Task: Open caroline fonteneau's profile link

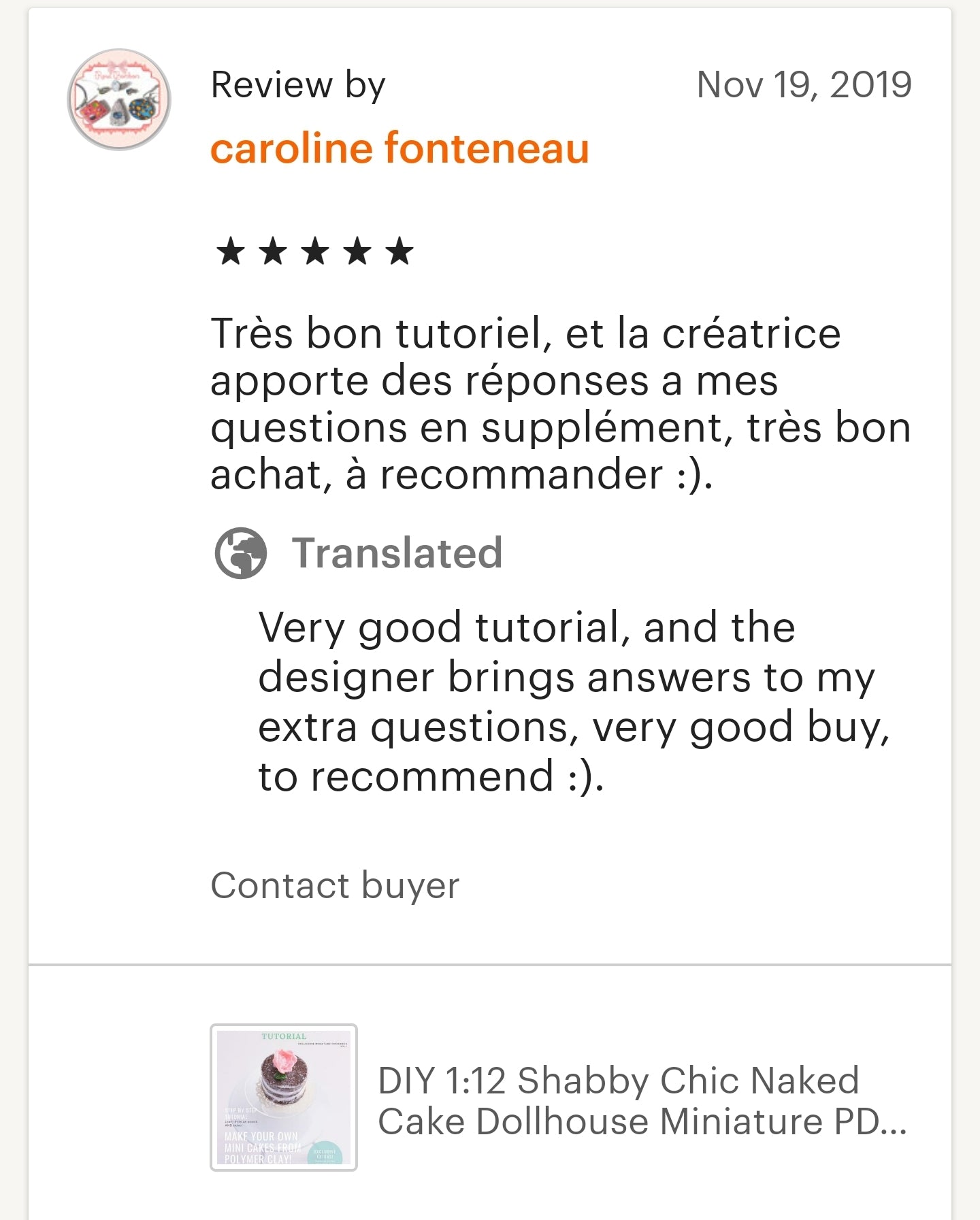Action: pyautogui.click(x=399, y=148)
